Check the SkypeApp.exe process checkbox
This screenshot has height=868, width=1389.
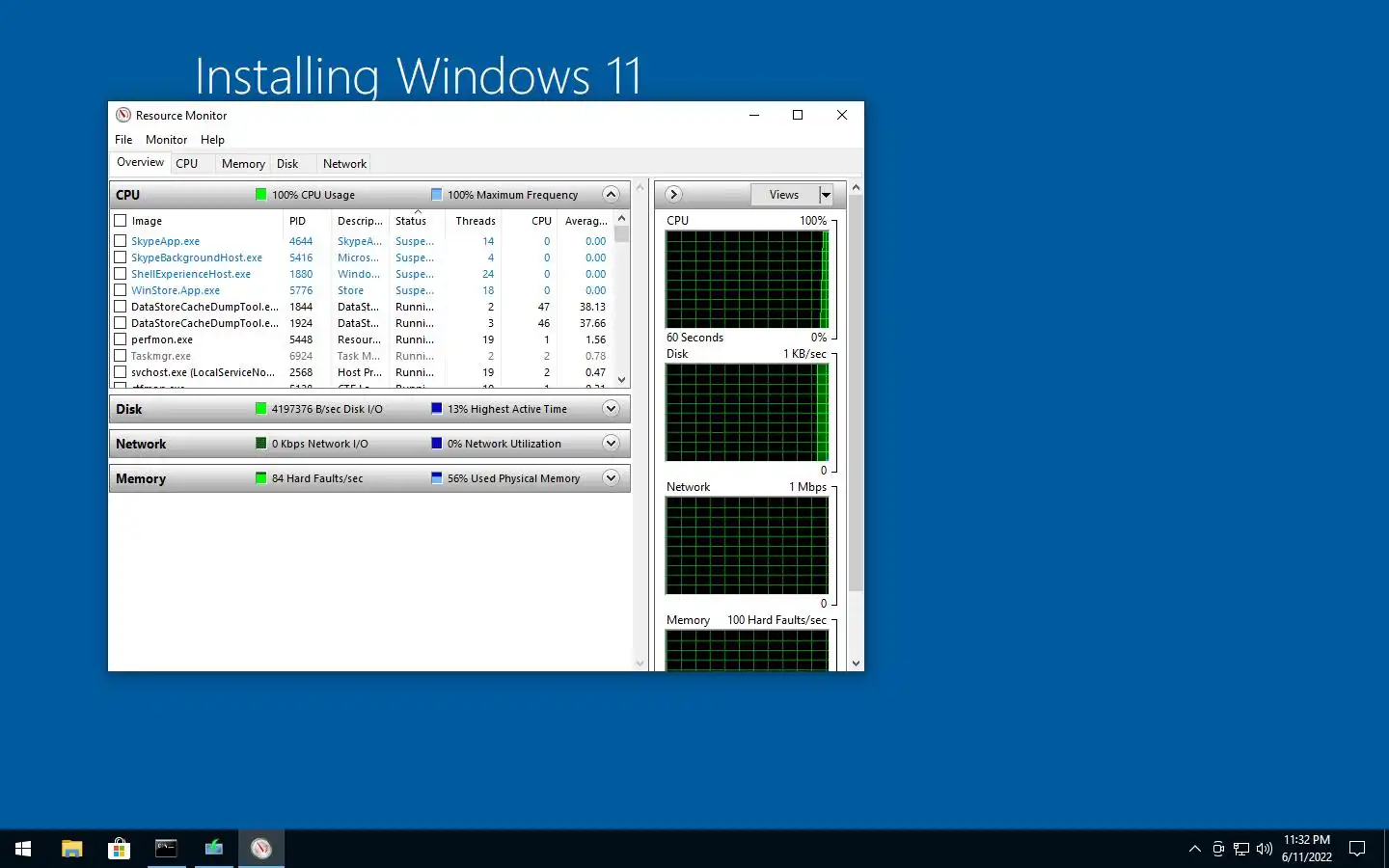pos(121,241)
